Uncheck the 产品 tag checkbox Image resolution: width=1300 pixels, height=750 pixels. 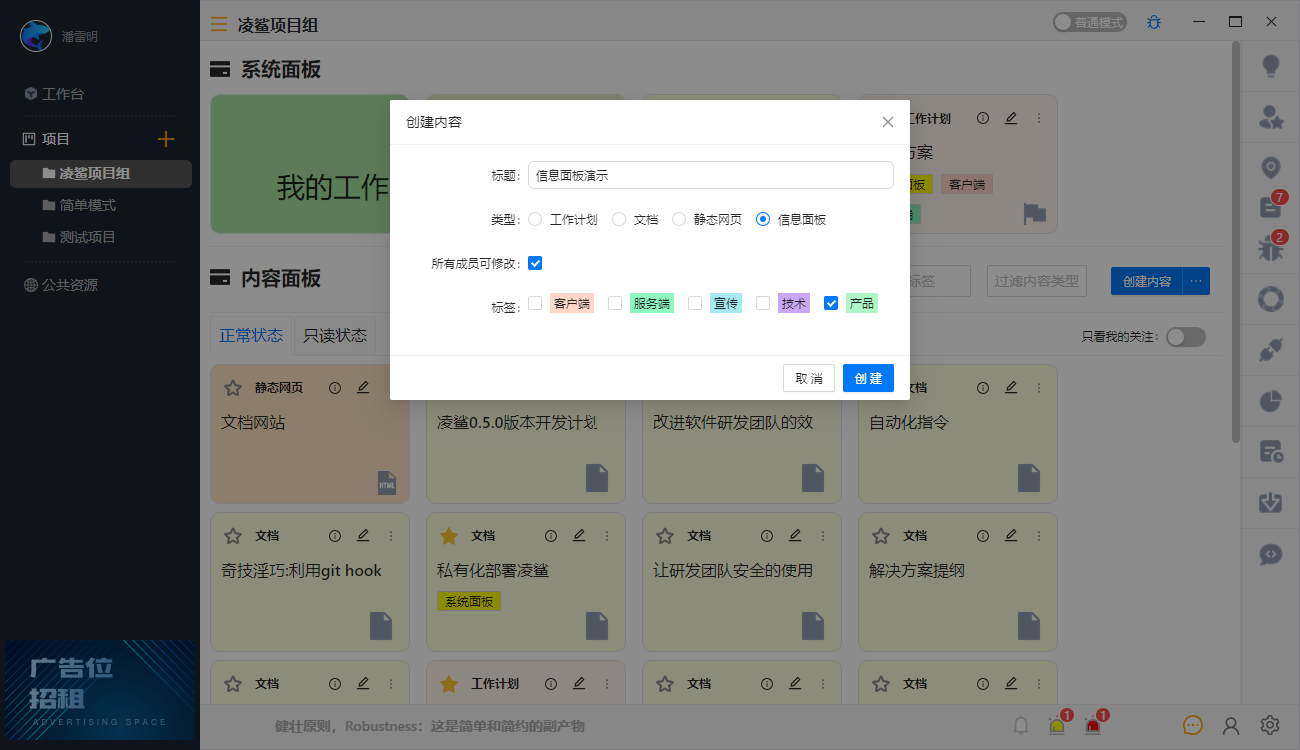pos(831,303)
